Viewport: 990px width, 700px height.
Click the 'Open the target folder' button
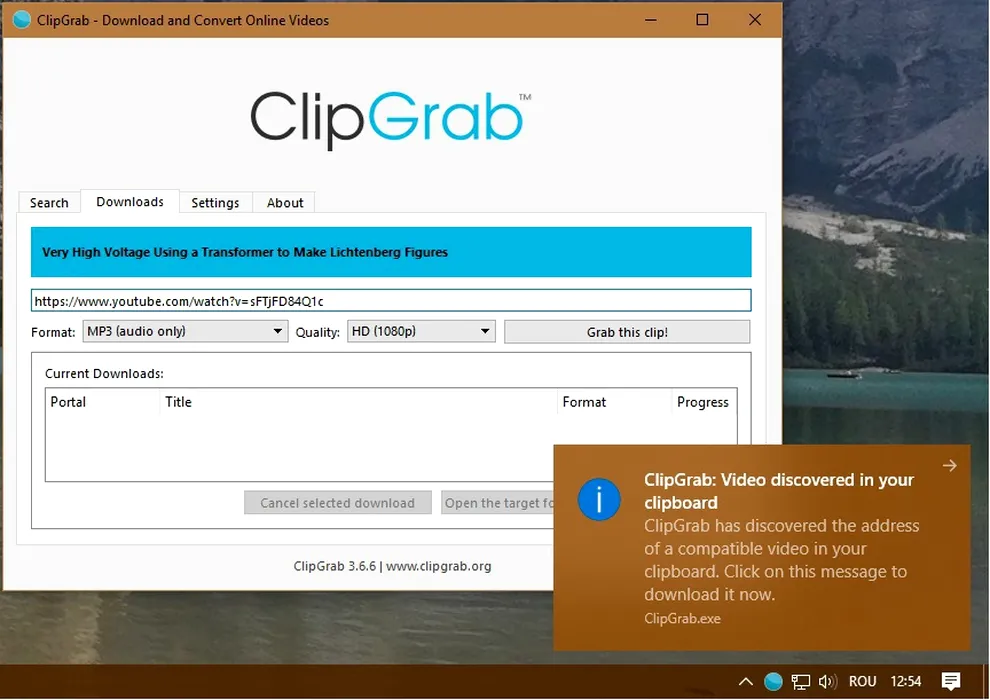[x=498, y=503]
